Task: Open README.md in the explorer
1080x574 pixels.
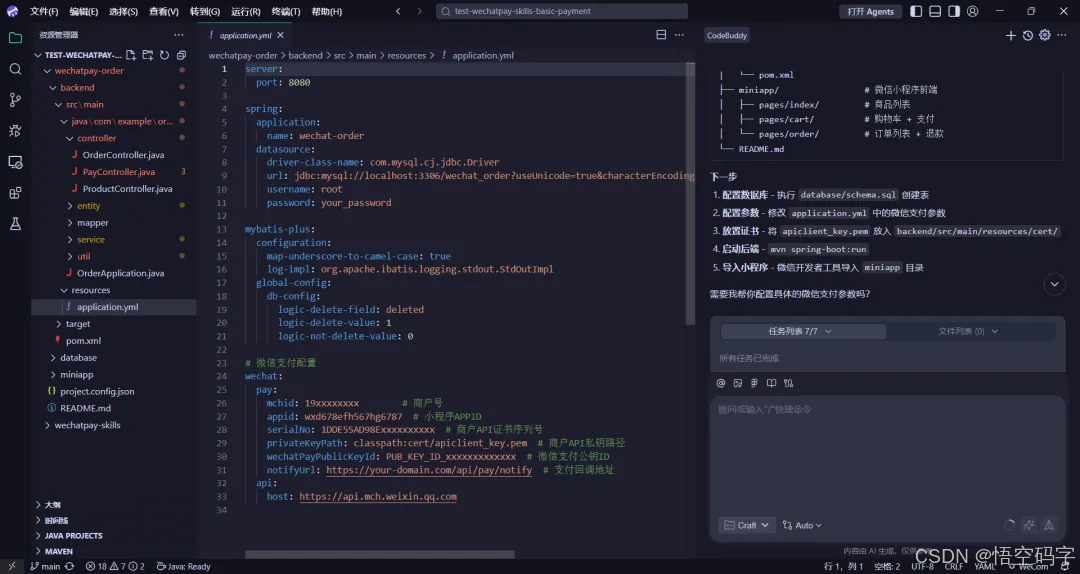Action: pyautogui.click(x=85, y=408)
